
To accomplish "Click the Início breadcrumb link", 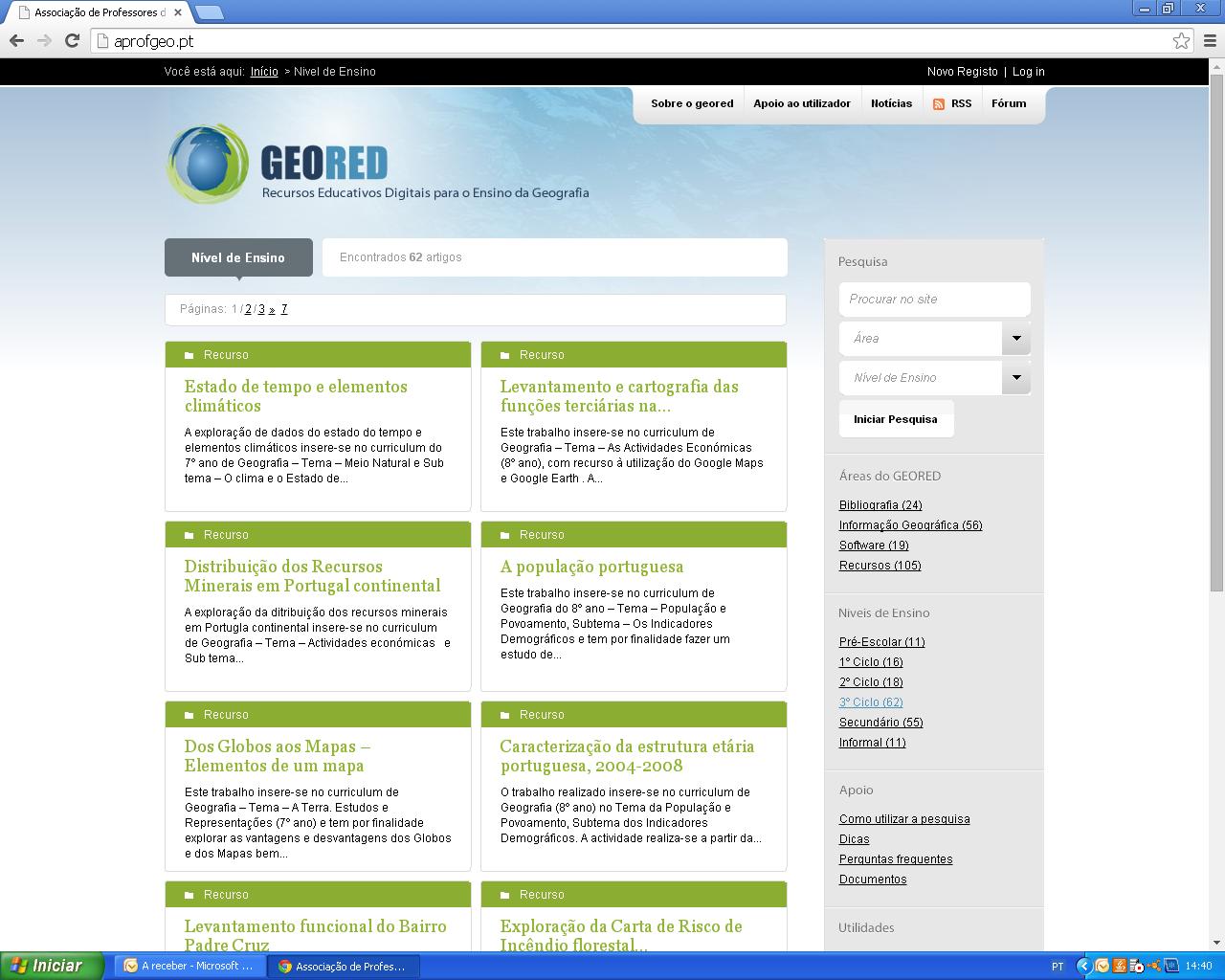I will (264, 72).
